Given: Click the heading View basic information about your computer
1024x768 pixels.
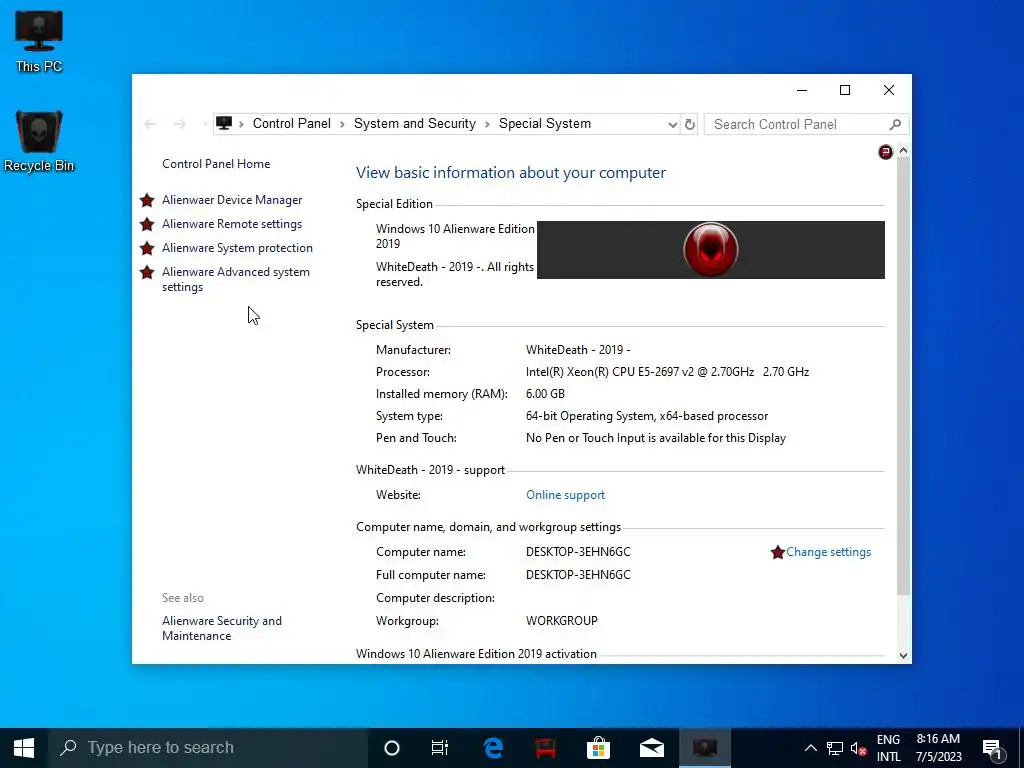Looking at the screenshot, I should coord(511,172).
